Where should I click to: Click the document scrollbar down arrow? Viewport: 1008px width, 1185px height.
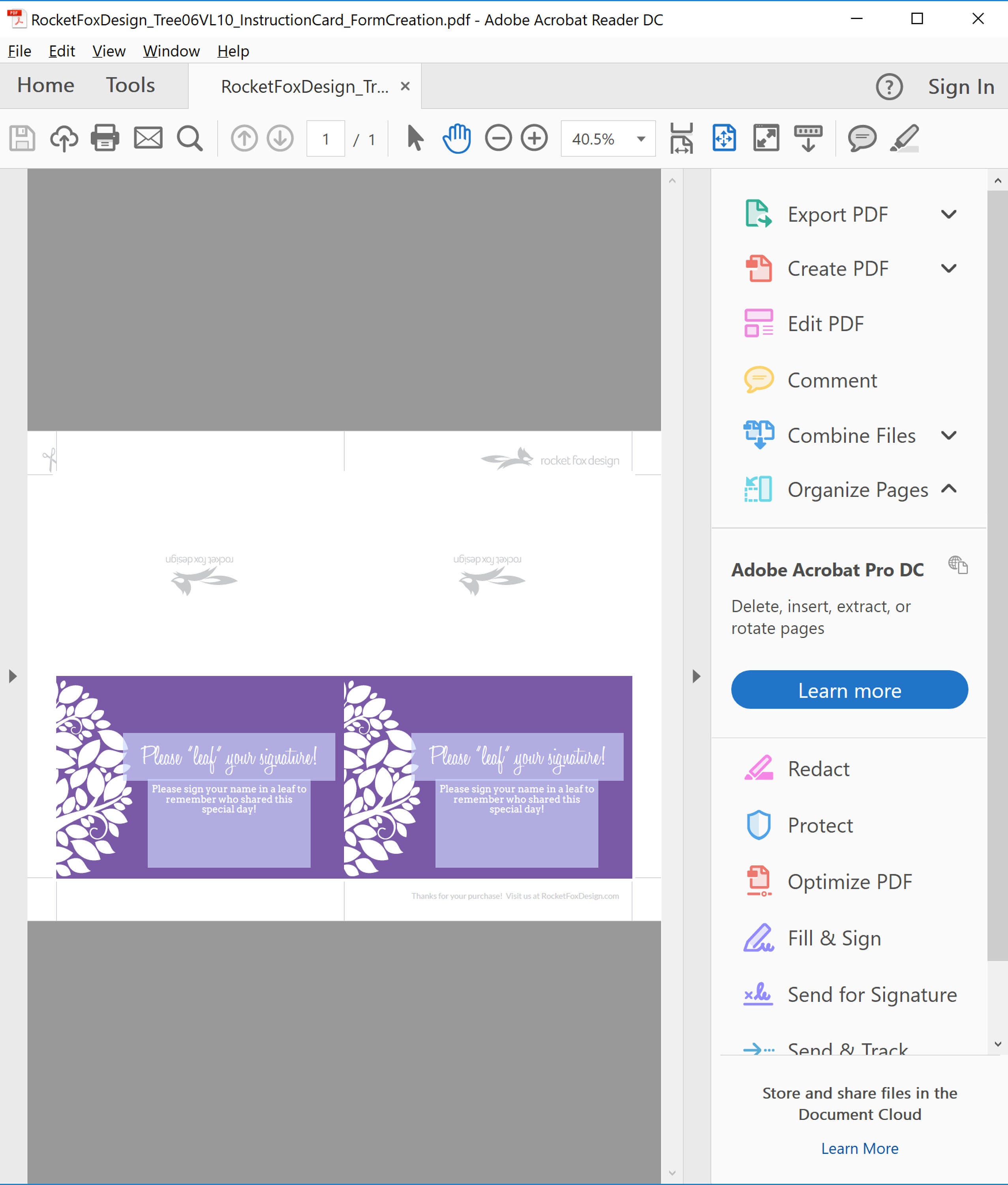click(x=672, y=1173)
